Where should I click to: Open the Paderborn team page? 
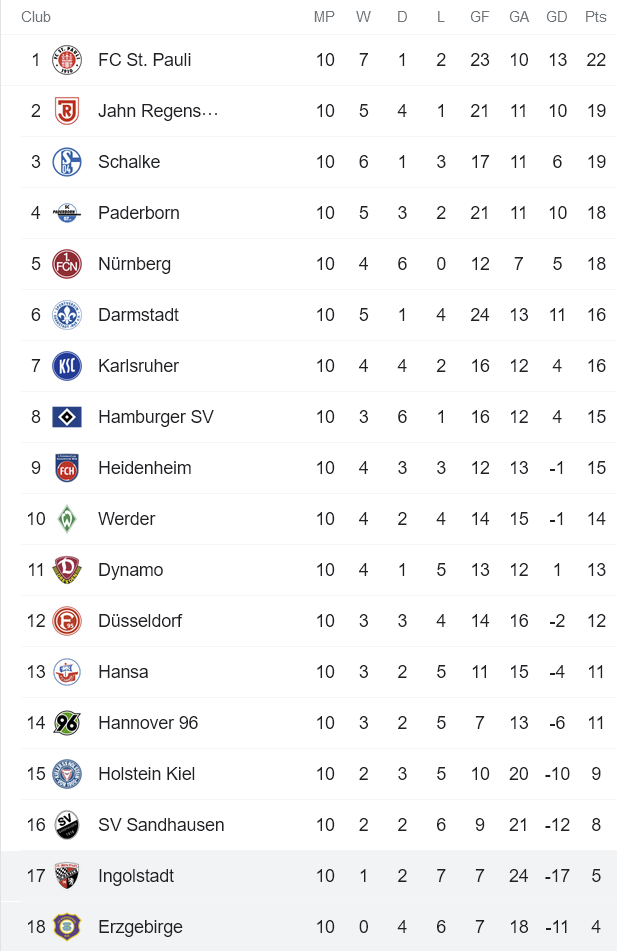[140, 213]
